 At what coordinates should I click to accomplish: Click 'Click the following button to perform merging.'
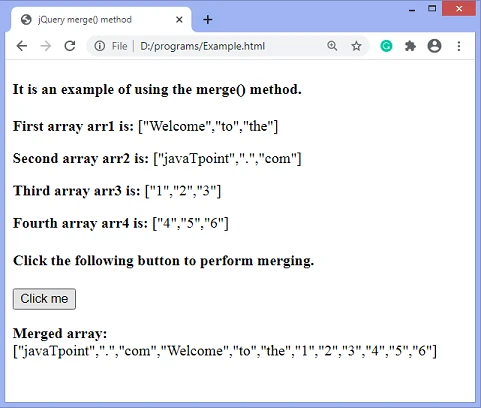pos(163,260)
